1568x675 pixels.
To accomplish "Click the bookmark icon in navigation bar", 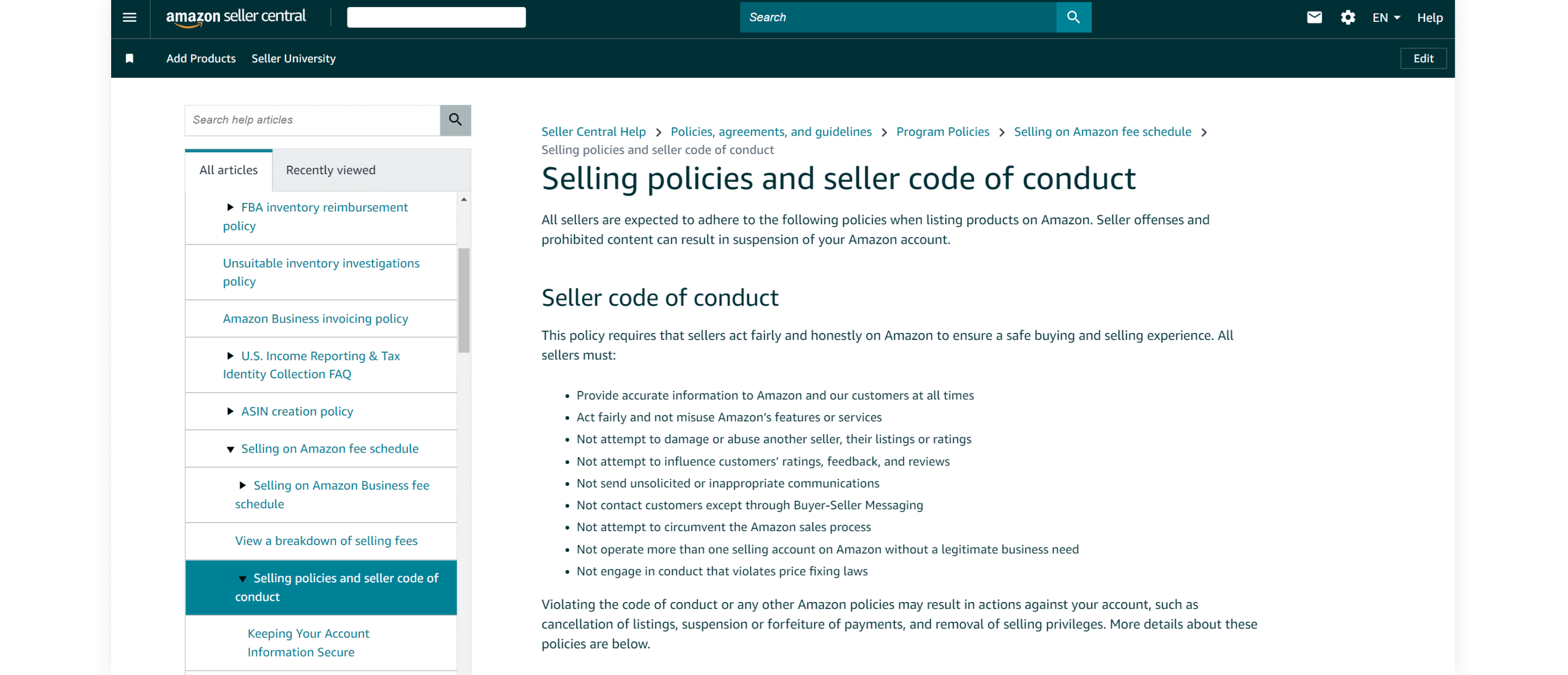I will click(129, 59).
